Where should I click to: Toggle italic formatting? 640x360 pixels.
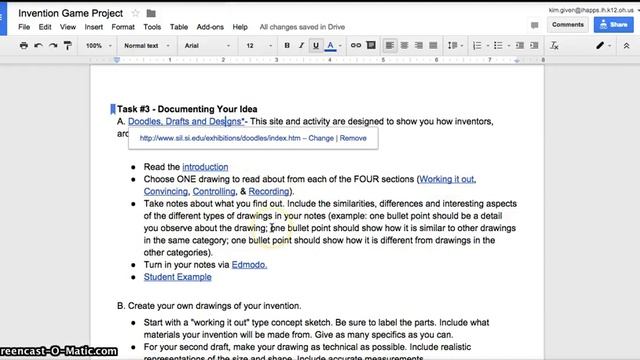[x=301, y=45]
